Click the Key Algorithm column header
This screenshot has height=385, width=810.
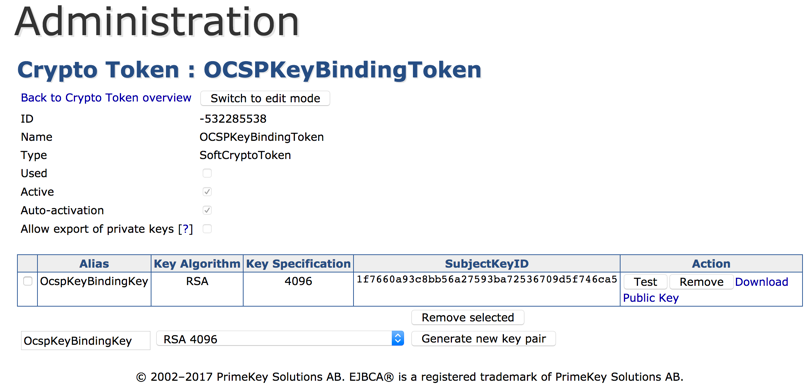(x=197, y=264)
